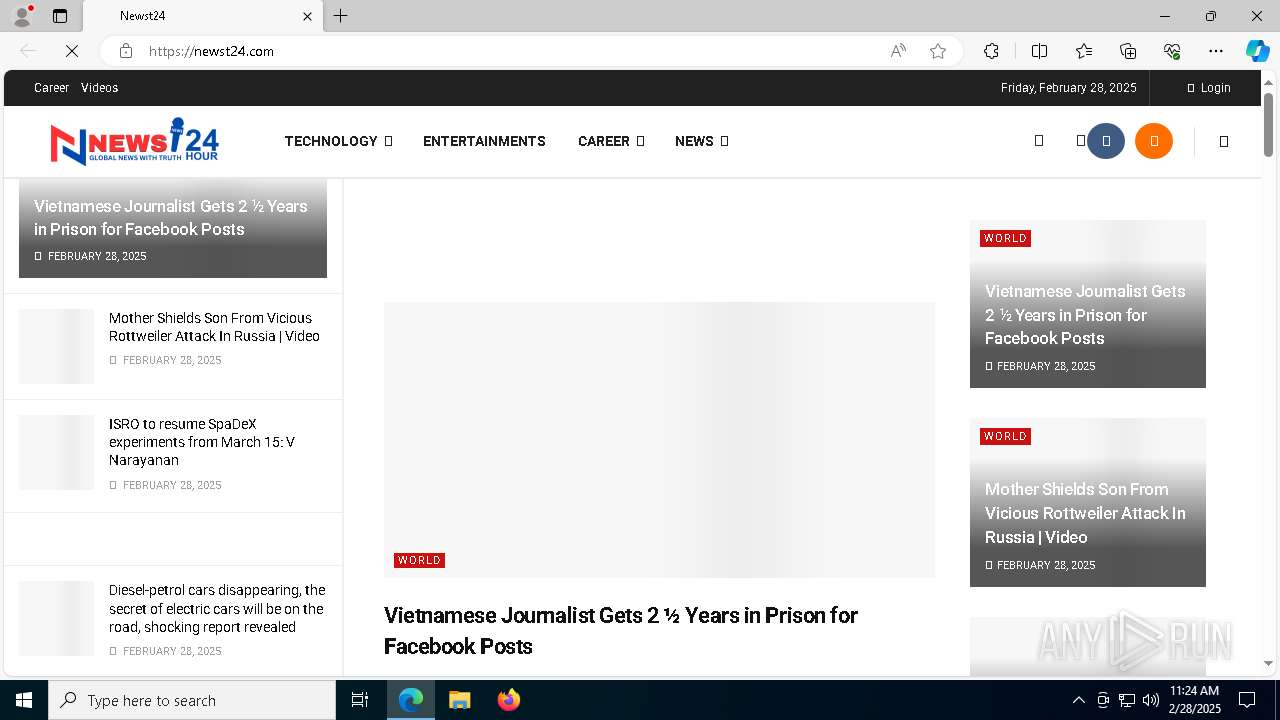The width and height of the screenshot is (1280, 720).
Task: Click the rightmost header icon after divider
Action: click(x=1224, y=141)
